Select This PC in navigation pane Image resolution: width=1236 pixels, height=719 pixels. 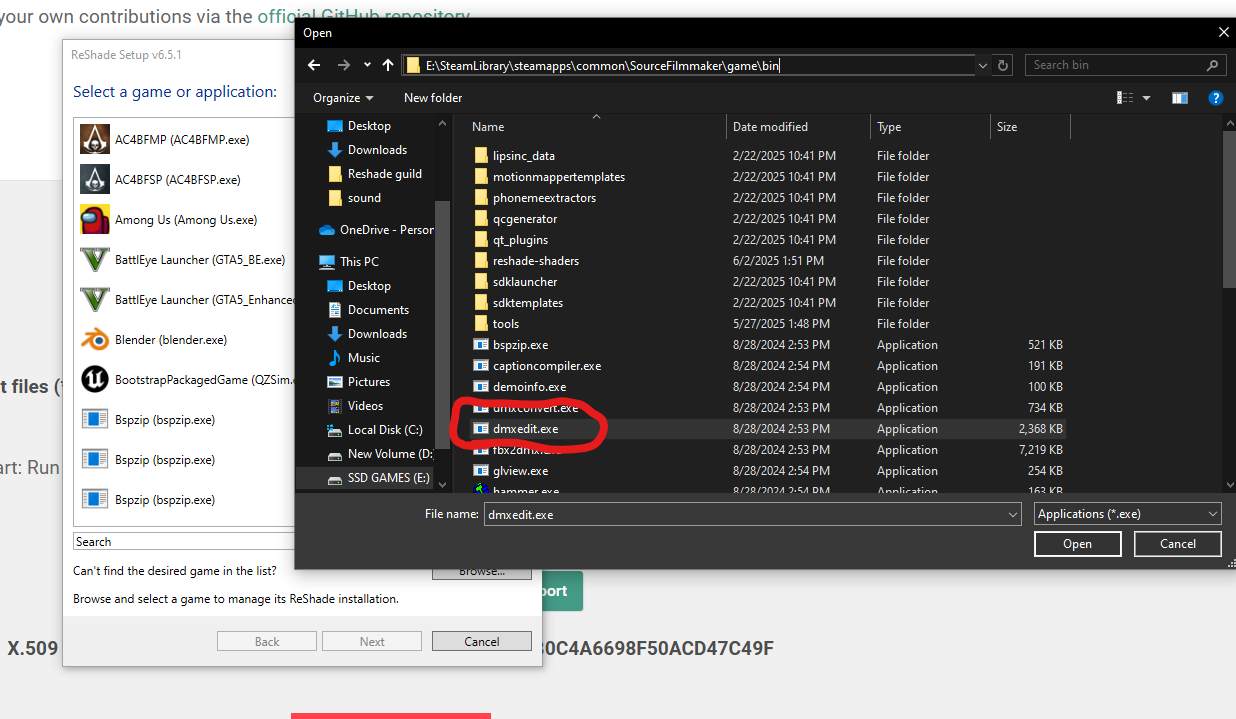349,262
